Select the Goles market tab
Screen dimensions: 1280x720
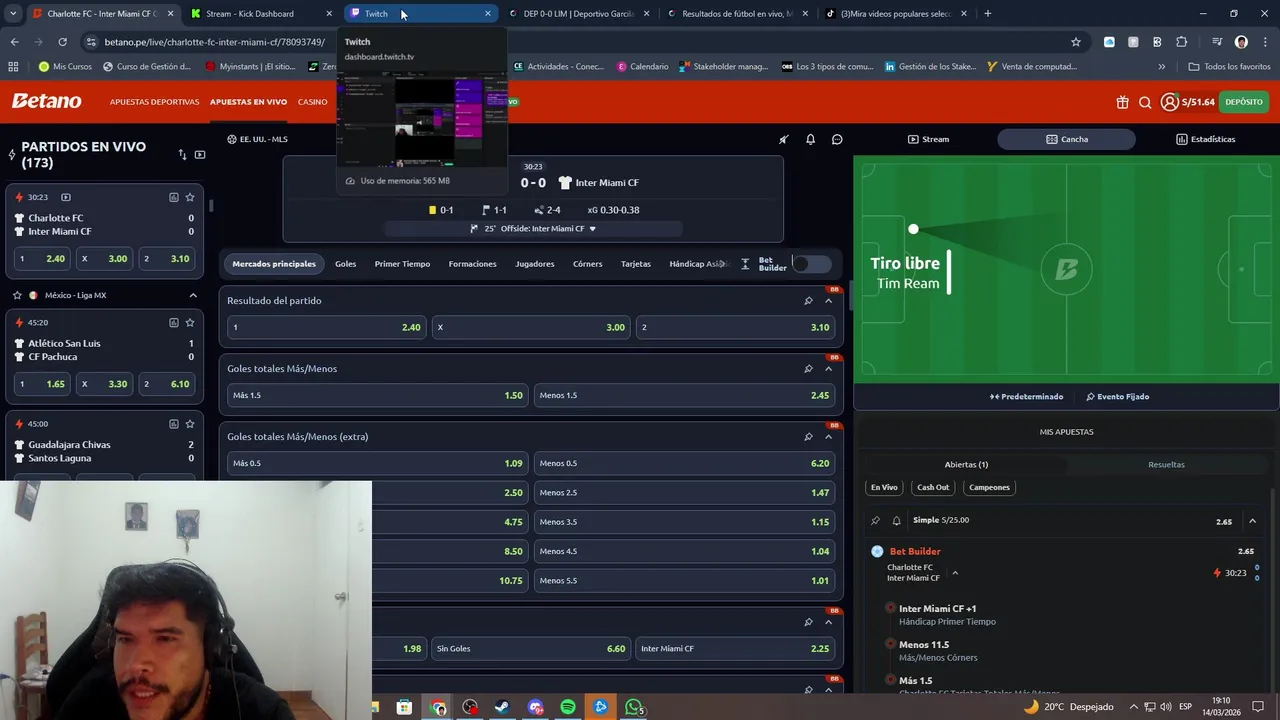coord(345,264)
